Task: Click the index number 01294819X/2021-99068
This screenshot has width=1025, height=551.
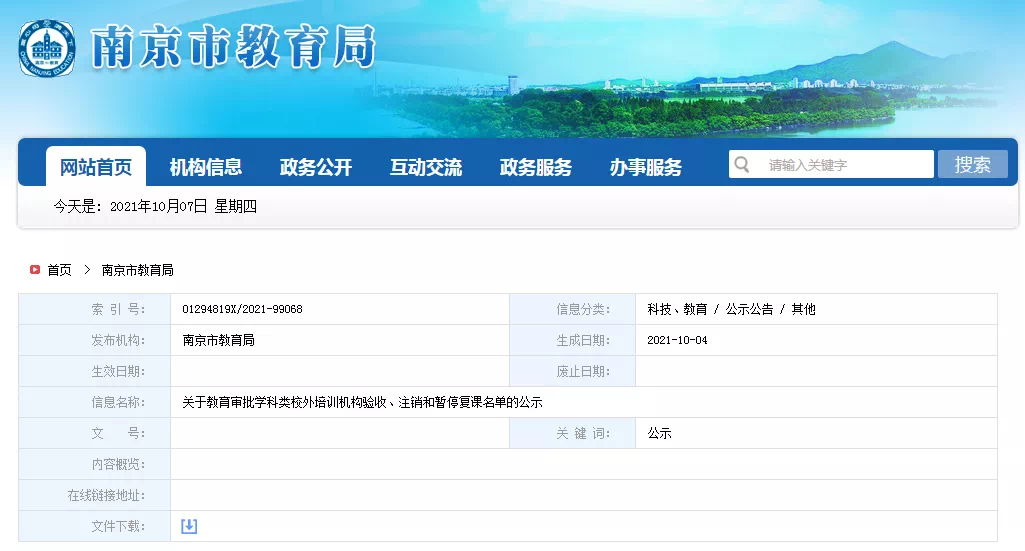Action: [x=242, y=310]
